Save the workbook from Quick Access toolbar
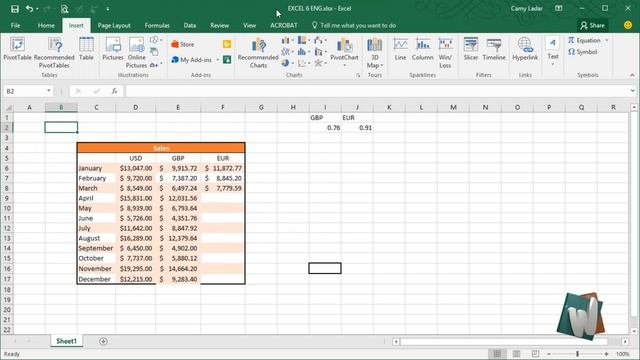Image resolution: width=640 pixels, height=360 pixels. (15, 9)
